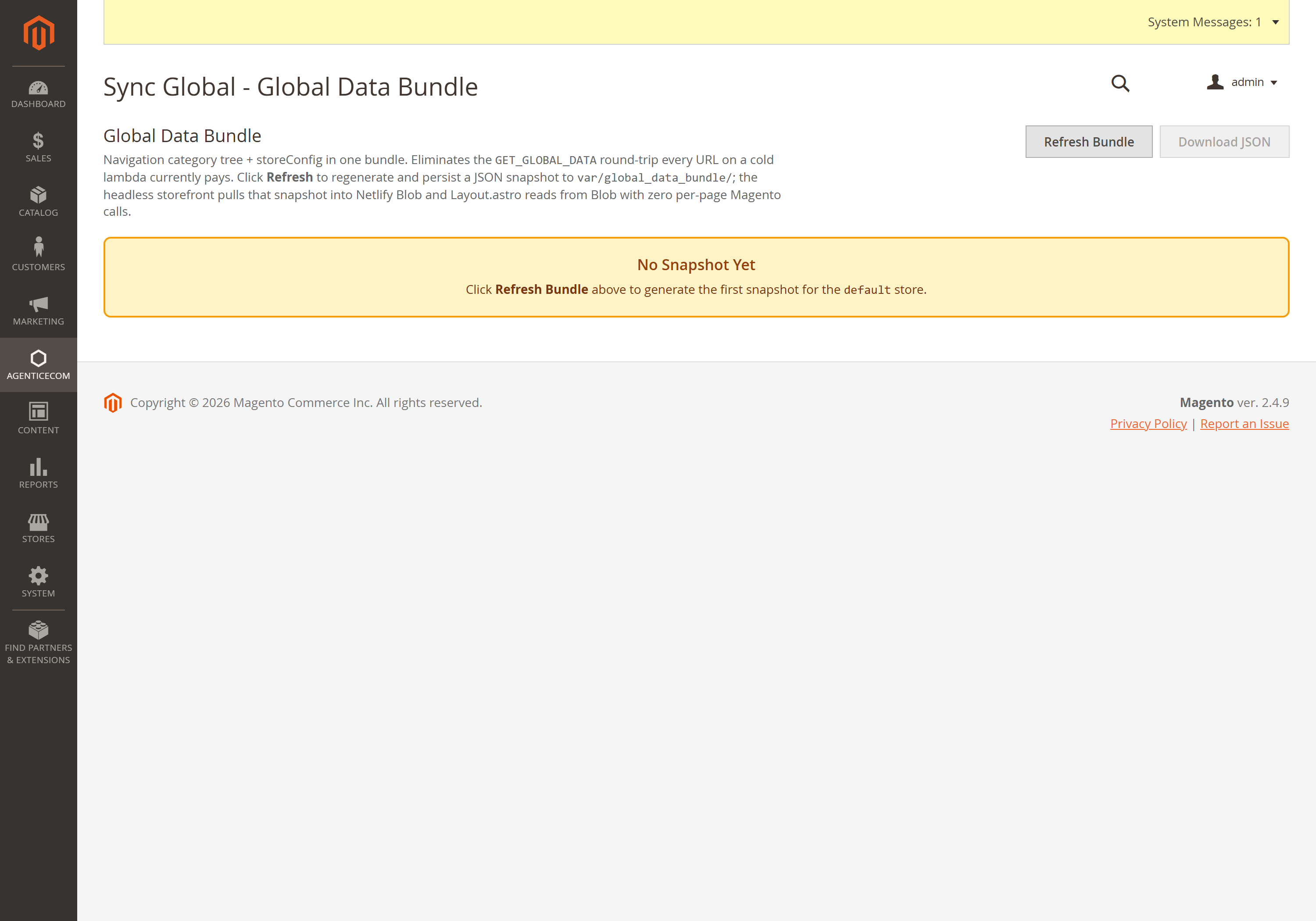Open the Sales menu
This screenshot has height=921, width=1316.
pos(39,147)
